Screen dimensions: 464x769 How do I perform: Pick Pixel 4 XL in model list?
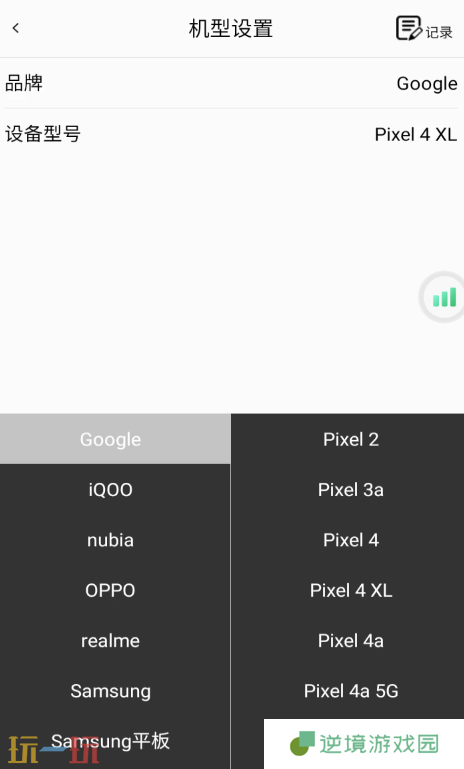click(351, 590)
